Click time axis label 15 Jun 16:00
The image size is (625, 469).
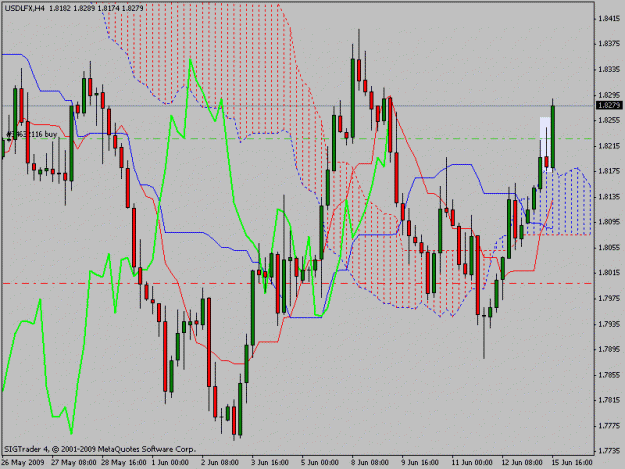572,462
